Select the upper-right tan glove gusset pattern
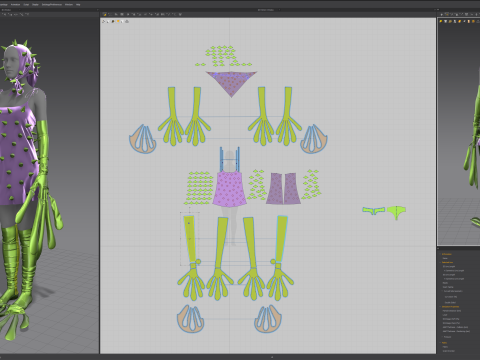 314,139
